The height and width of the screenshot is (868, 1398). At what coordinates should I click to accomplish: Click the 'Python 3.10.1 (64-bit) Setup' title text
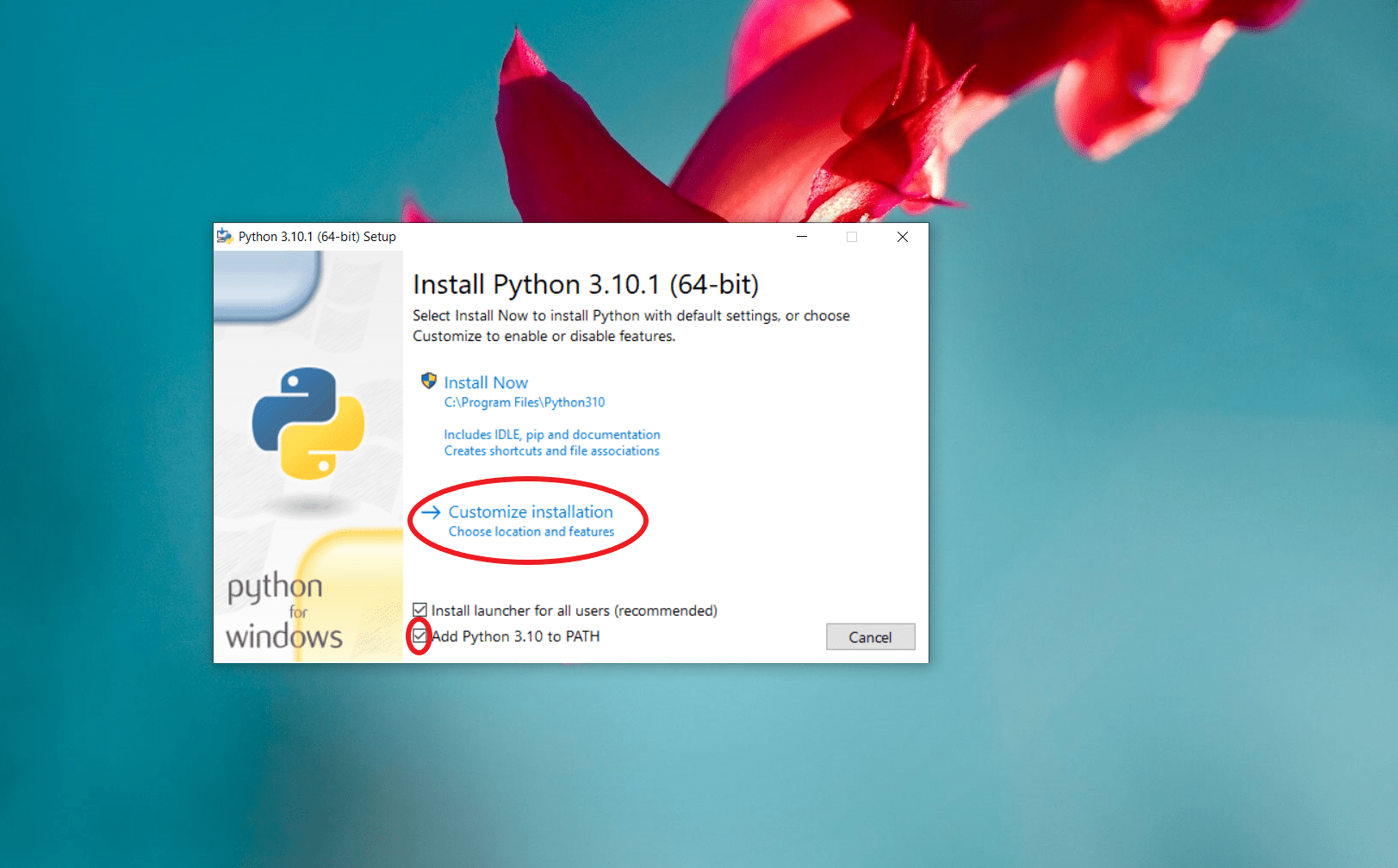tap(317, 237)
